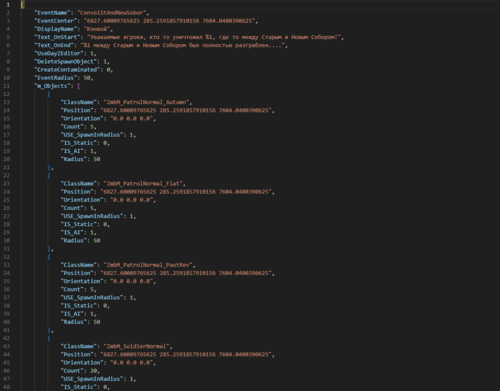Click the "Text_OnEnd" key
Image resolution: width=500 pixels, height=391 pixels.
coord(54,45)
